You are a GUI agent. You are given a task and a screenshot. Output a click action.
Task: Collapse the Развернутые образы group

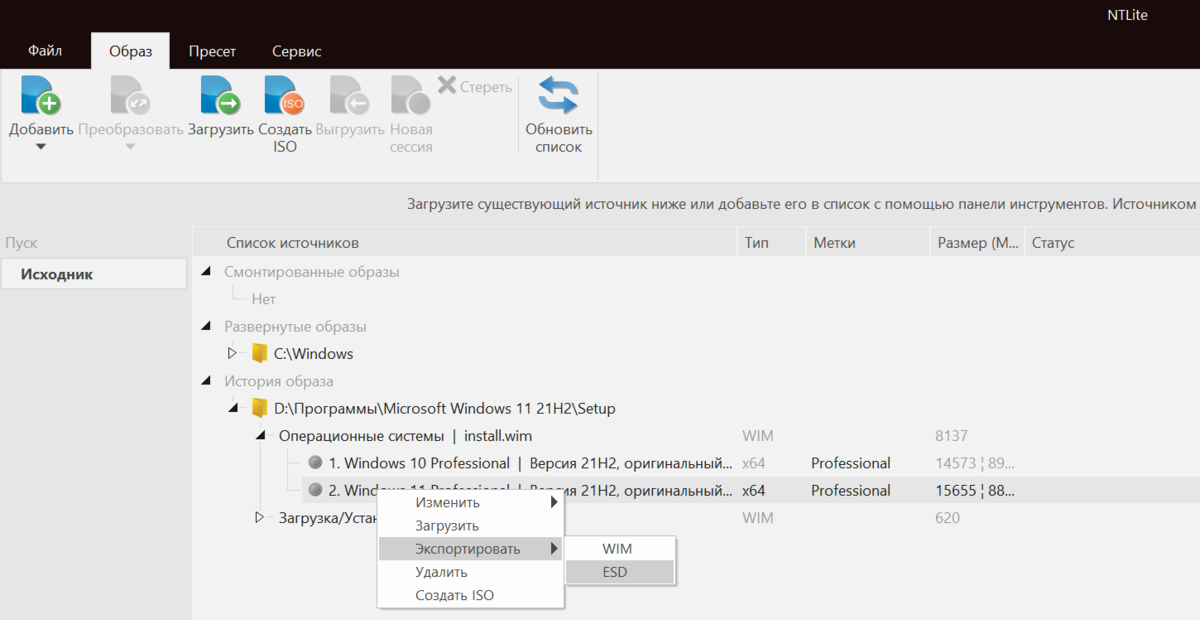click(x=206, y=326)
